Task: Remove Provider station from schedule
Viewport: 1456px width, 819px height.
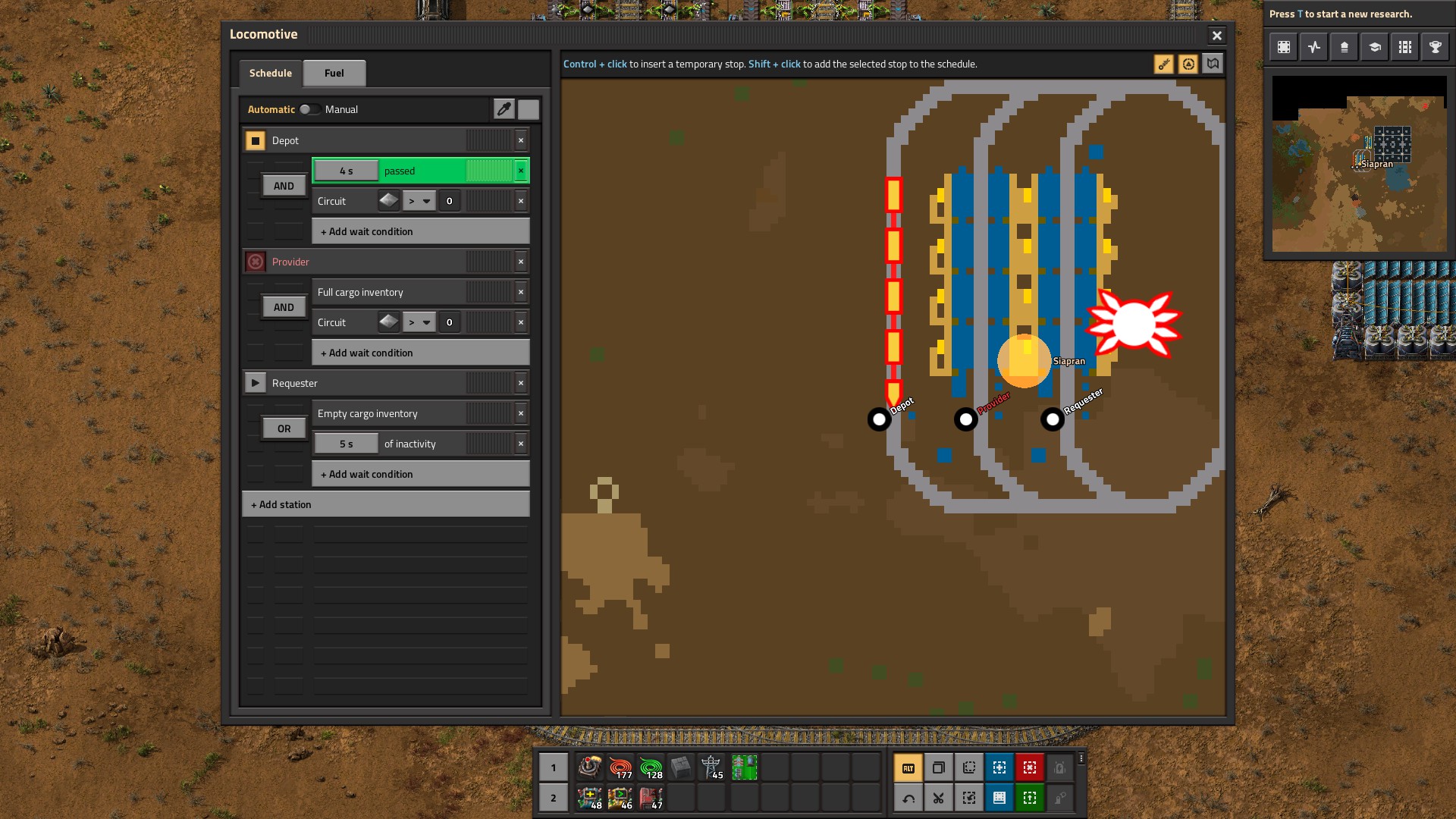Action: (x=521, y=262)
